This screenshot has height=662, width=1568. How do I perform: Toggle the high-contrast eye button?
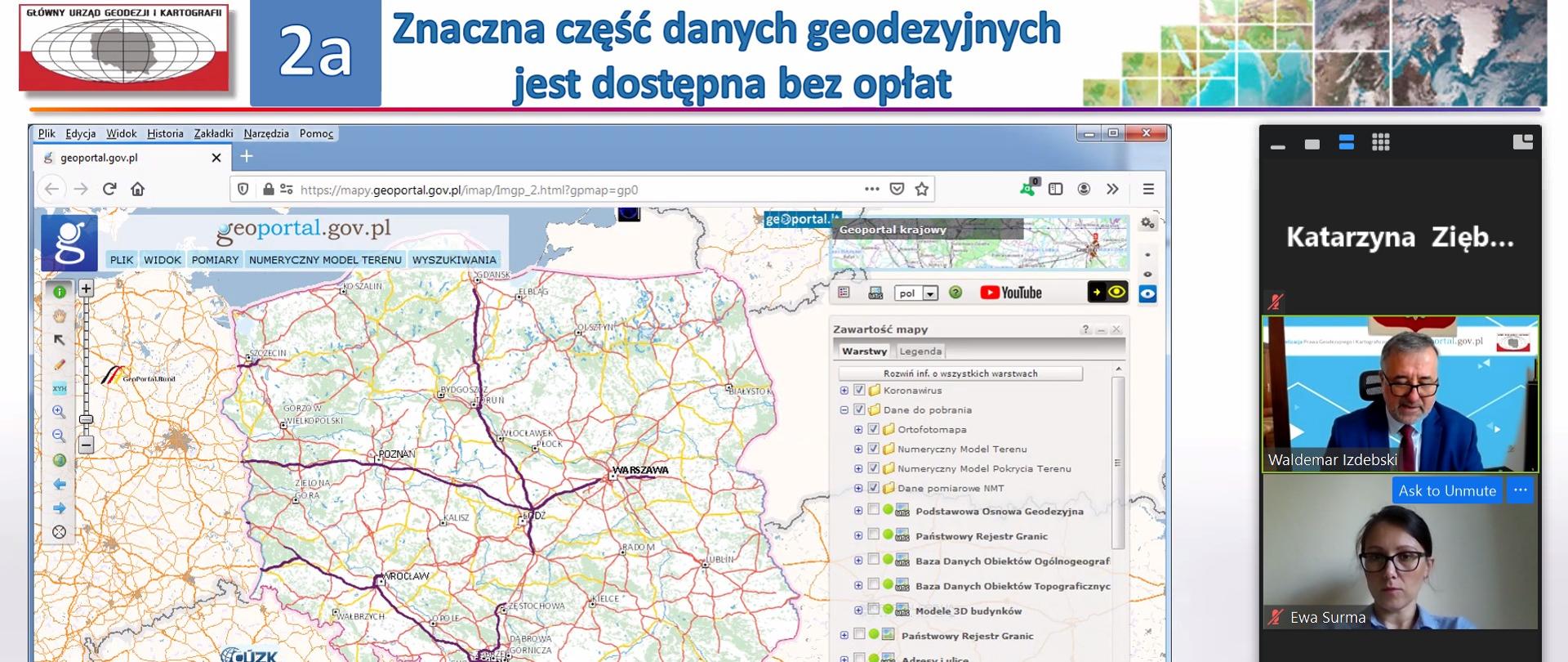1107,292
